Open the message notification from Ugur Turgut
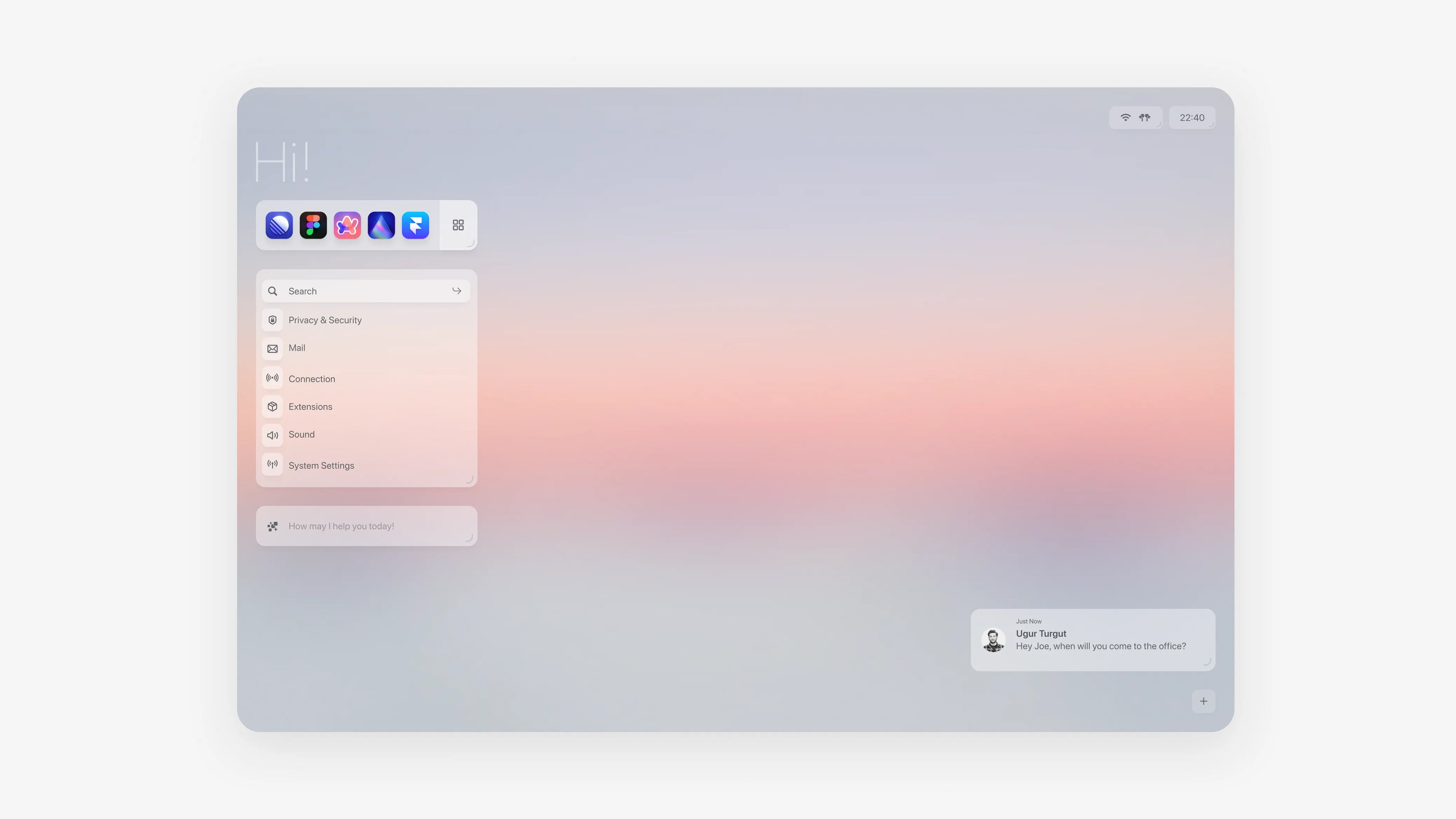This screenshot has width=1456, height=819. (x=1092, y=639)
